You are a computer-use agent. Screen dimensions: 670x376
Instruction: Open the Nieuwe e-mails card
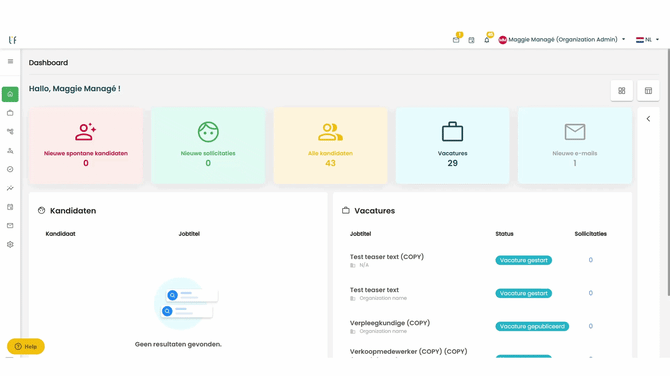[575, 145]
